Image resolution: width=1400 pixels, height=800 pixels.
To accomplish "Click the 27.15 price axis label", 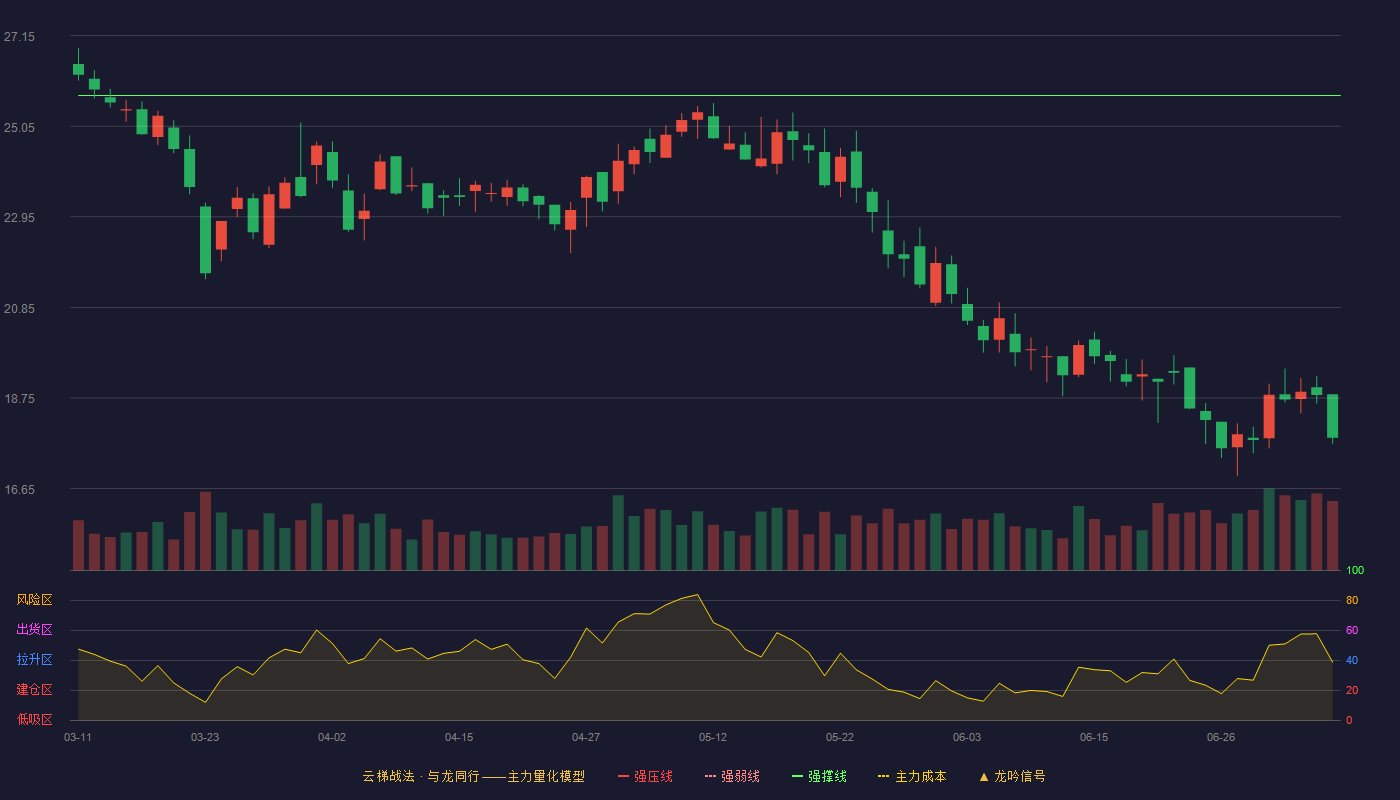I will (19, 37).
